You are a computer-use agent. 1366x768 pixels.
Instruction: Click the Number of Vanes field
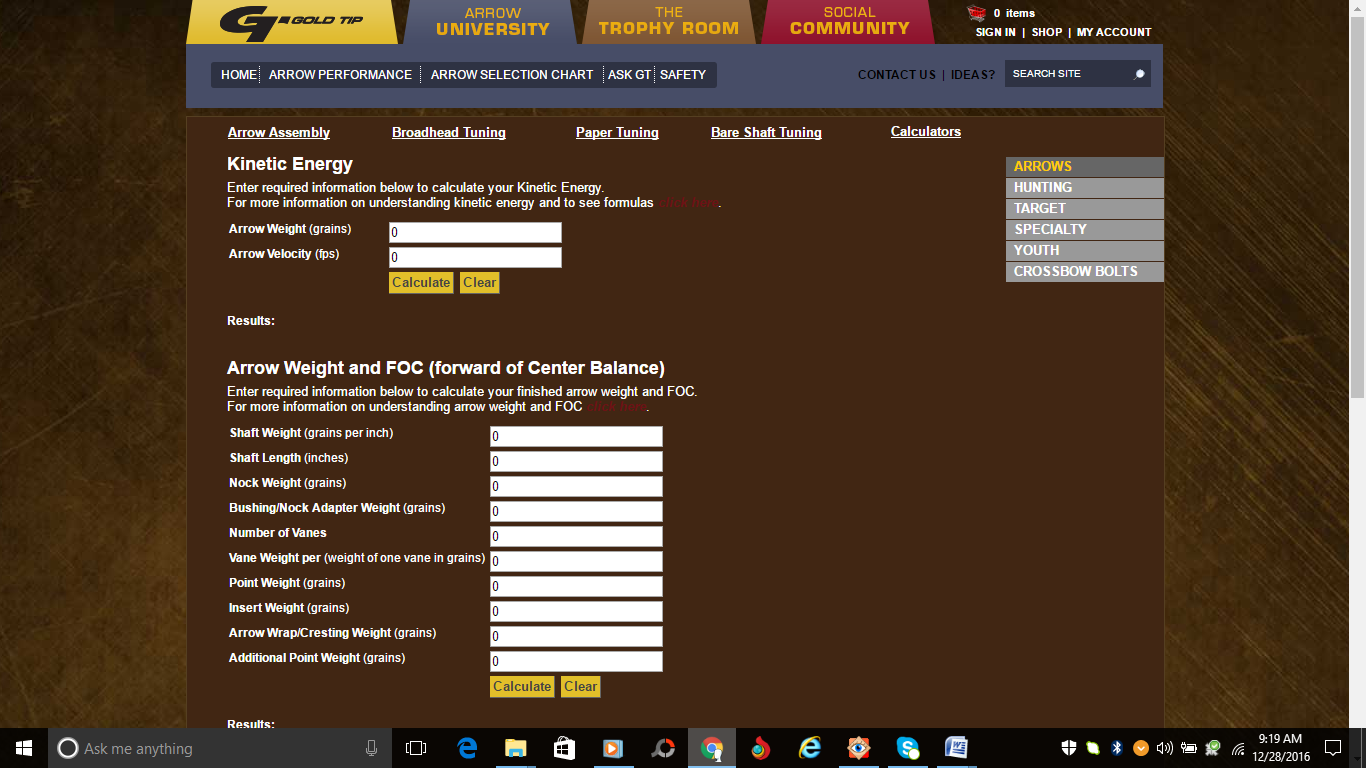coord(576,536)
